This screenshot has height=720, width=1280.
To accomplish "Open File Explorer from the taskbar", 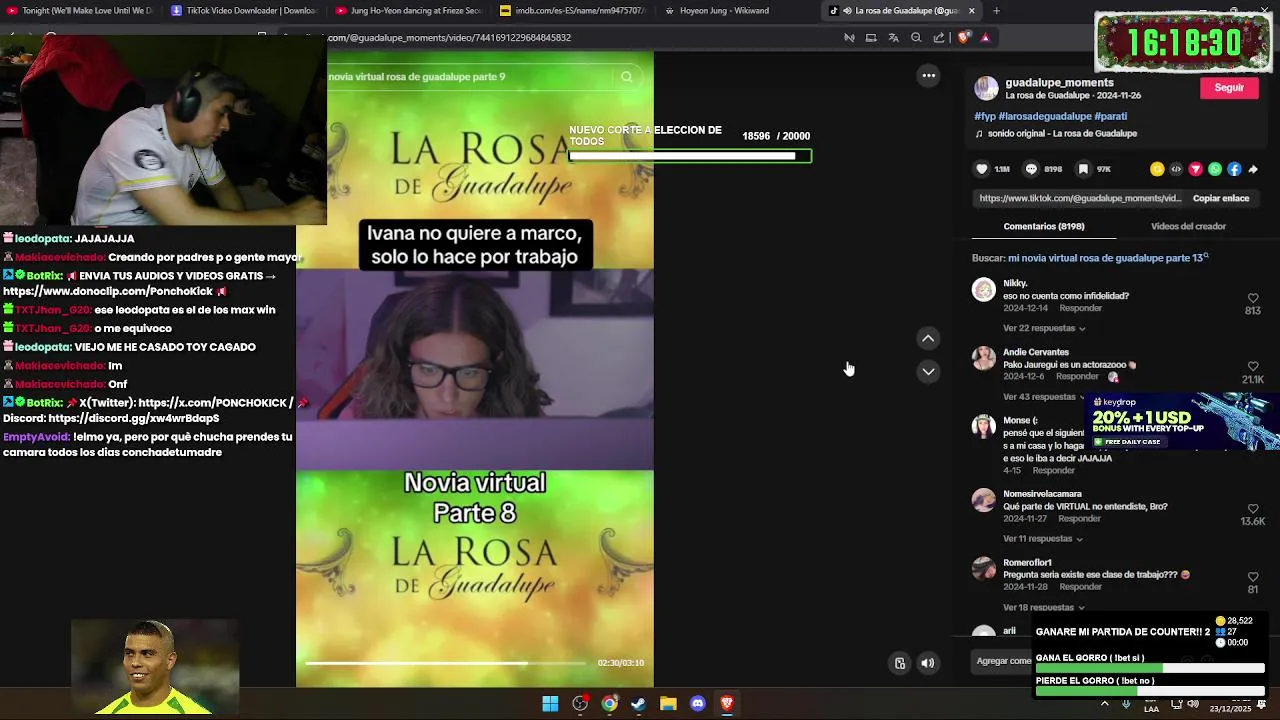I will (x=668, y=704).
